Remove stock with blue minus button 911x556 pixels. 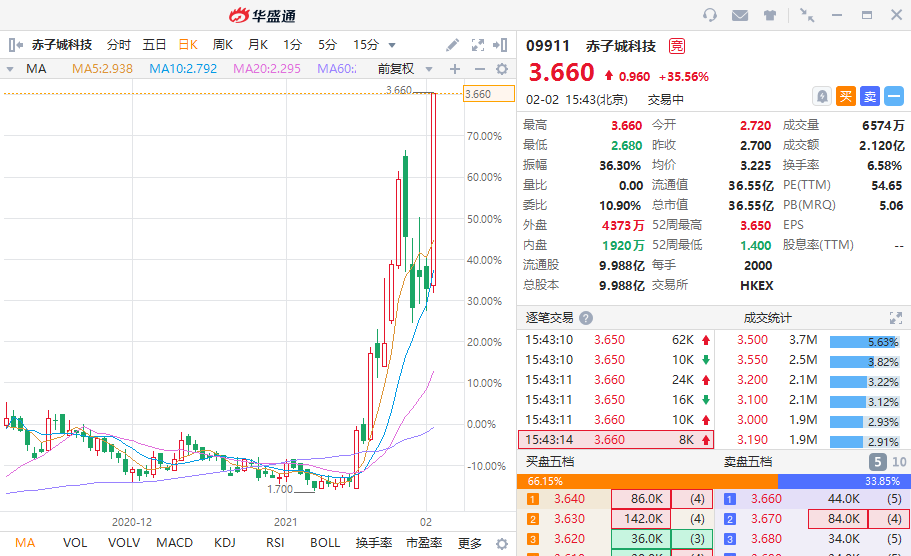pos(894,96)
